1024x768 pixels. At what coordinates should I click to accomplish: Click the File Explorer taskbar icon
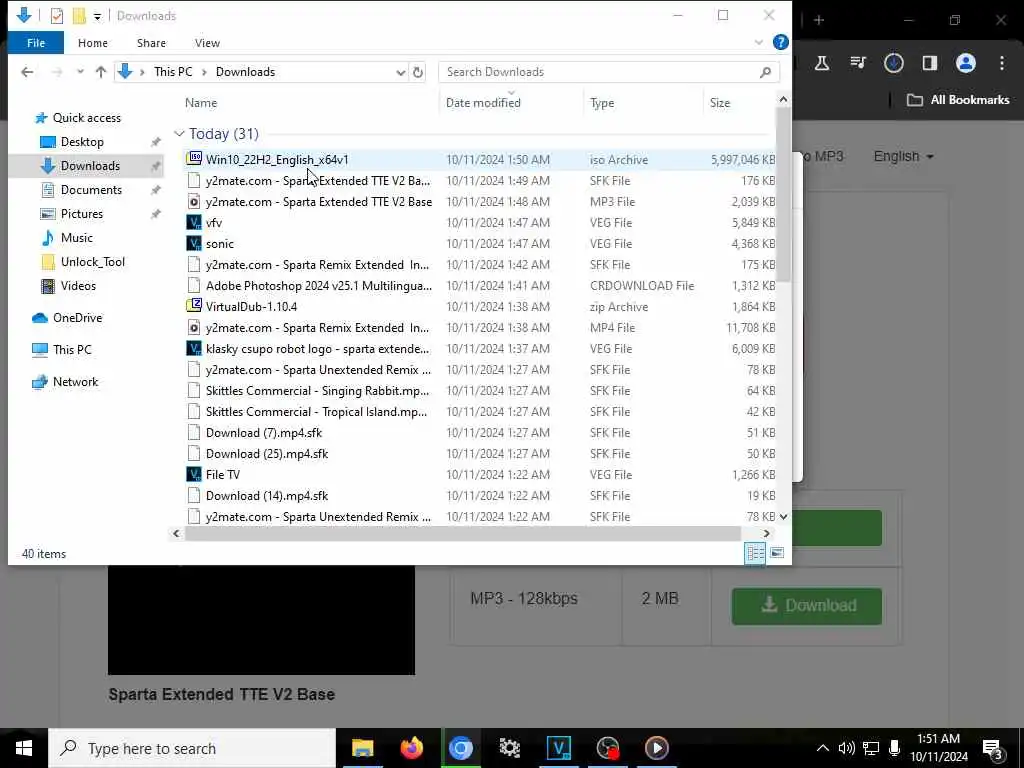[362, 748]
